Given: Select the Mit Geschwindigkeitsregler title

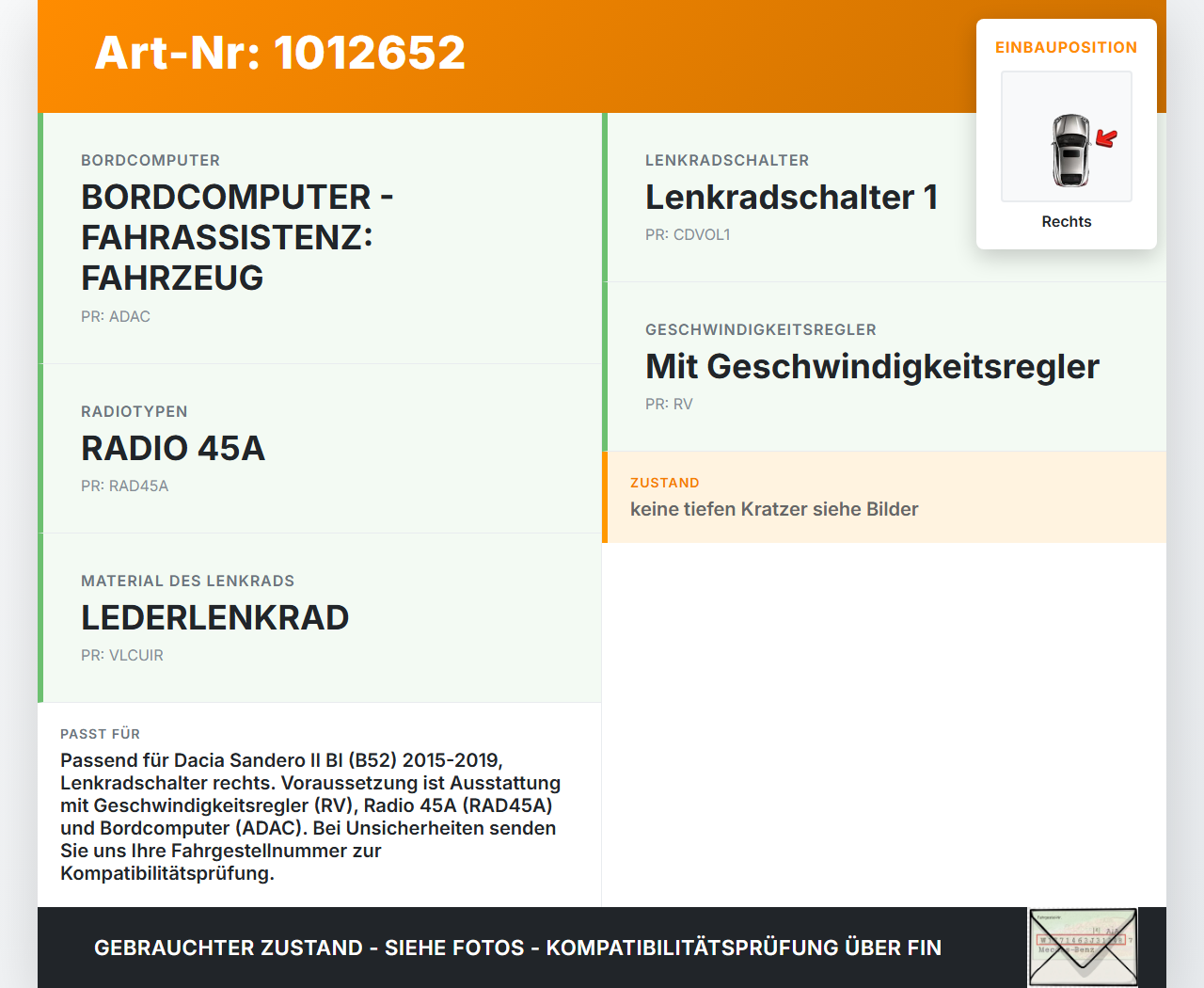Looking at the screenshot, I should point(872,367).
